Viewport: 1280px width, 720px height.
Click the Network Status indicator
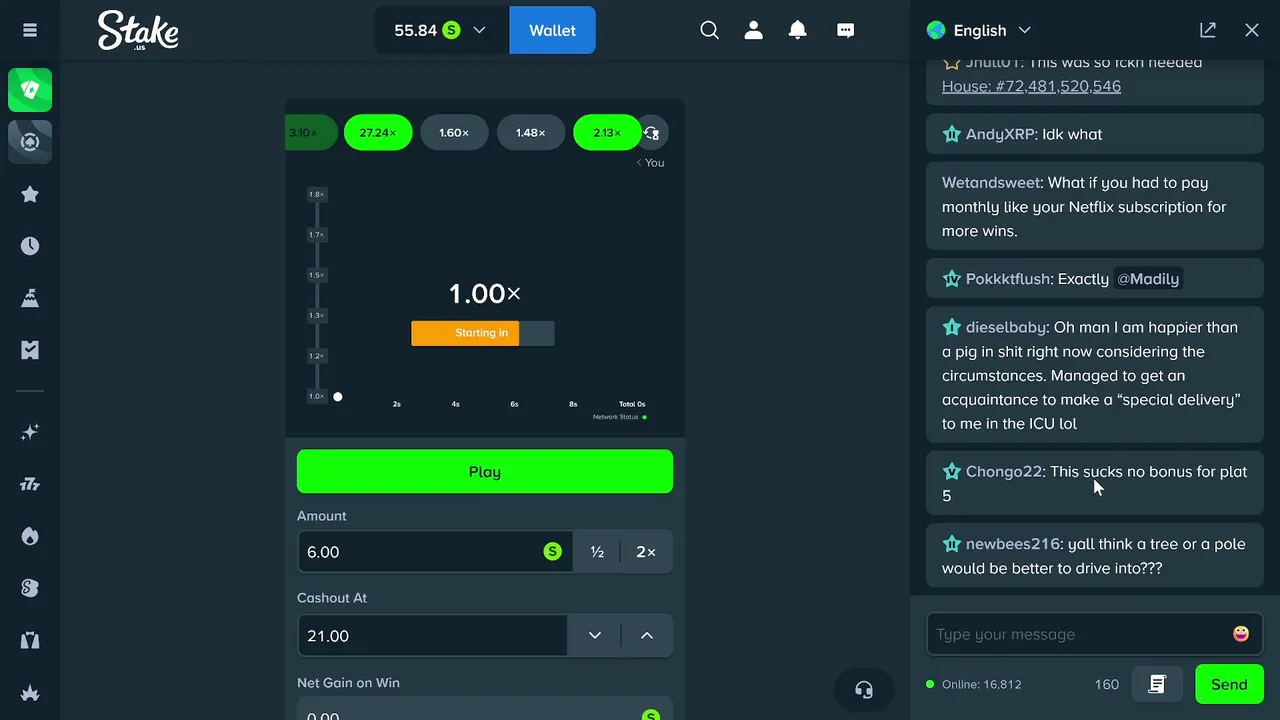click(619, 417)
